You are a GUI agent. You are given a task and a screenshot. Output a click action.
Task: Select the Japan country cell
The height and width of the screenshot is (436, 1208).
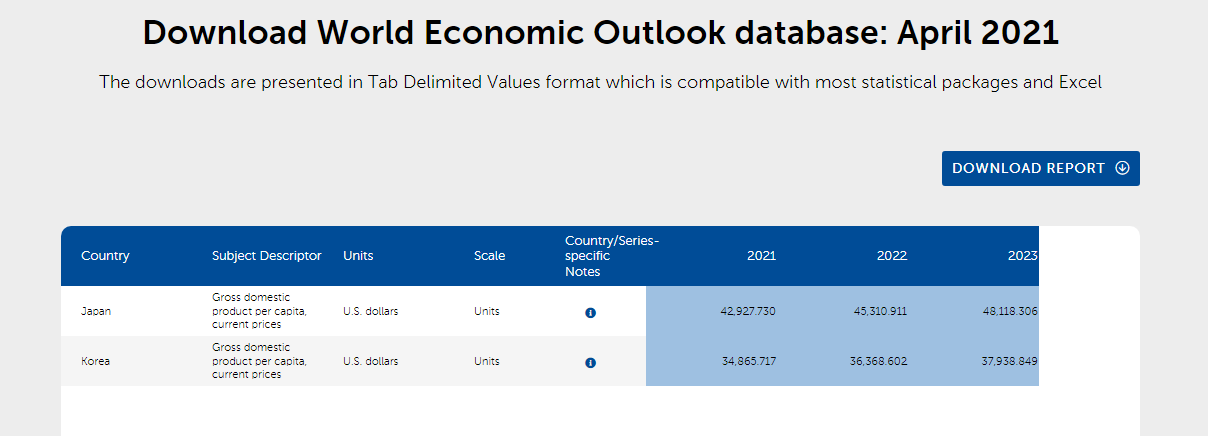pyautogui.click(x=96, y=311)
